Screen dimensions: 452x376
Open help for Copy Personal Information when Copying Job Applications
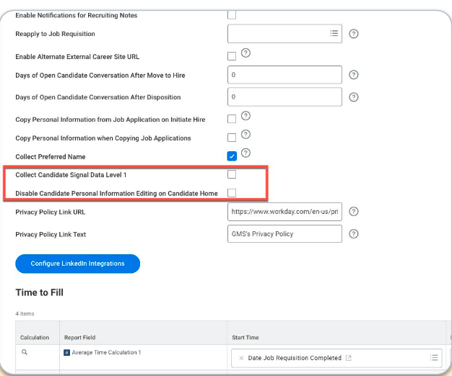coord(246,134)
